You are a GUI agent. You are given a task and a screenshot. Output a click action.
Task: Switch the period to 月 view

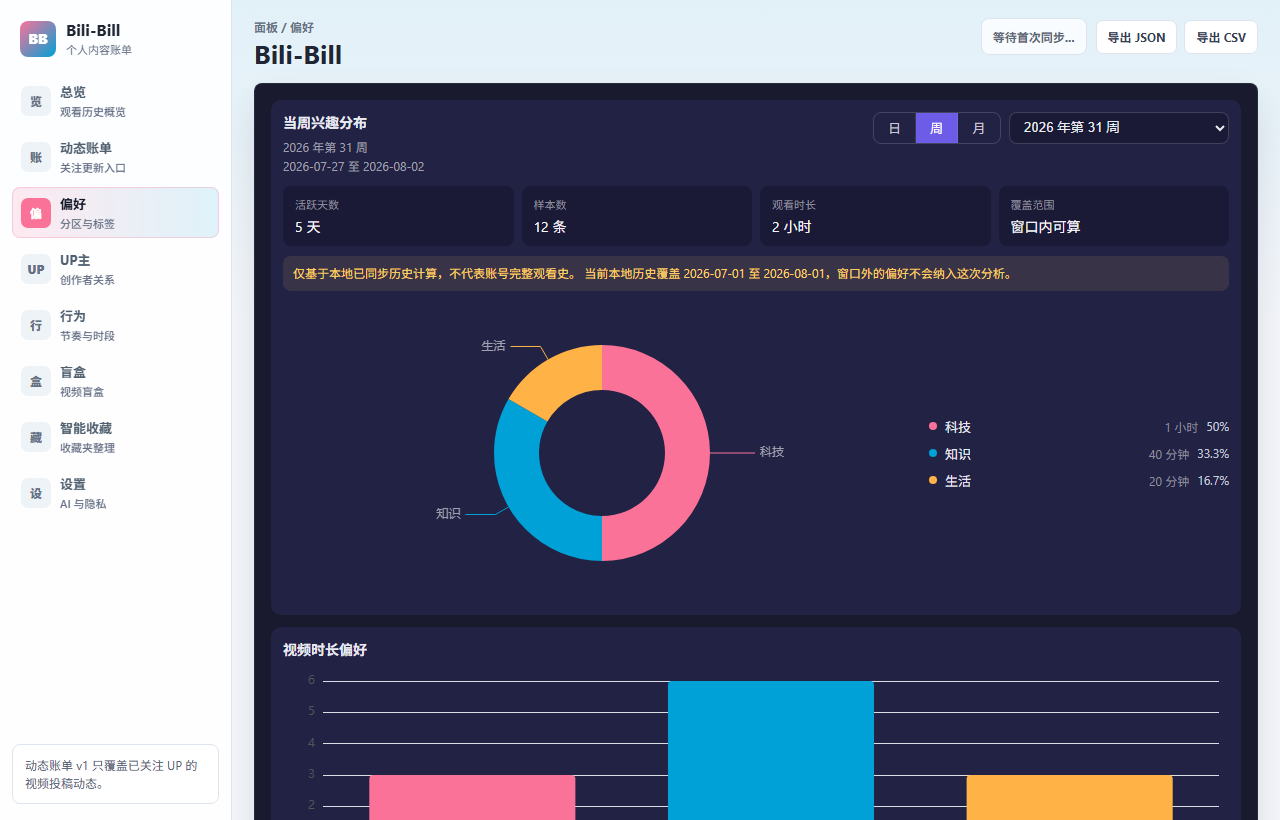(979, 128)
